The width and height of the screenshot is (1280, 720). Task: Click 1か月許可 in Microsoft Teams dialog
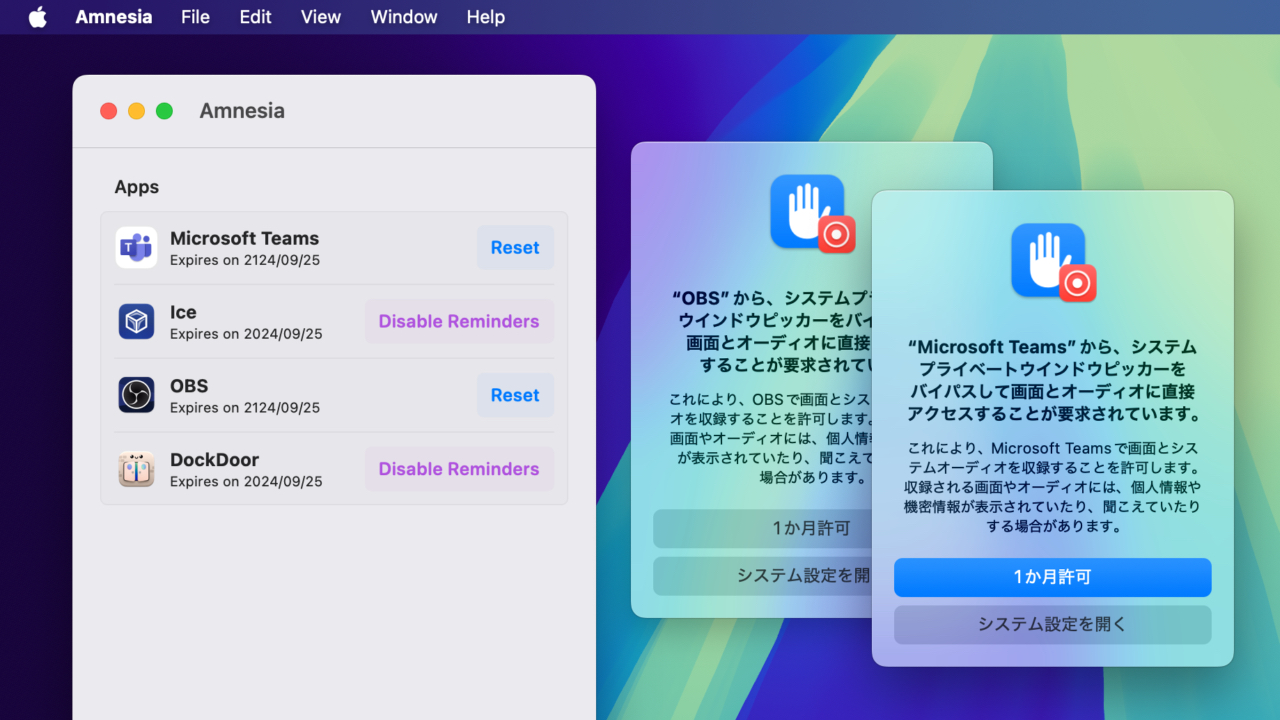pos(1052,577)
